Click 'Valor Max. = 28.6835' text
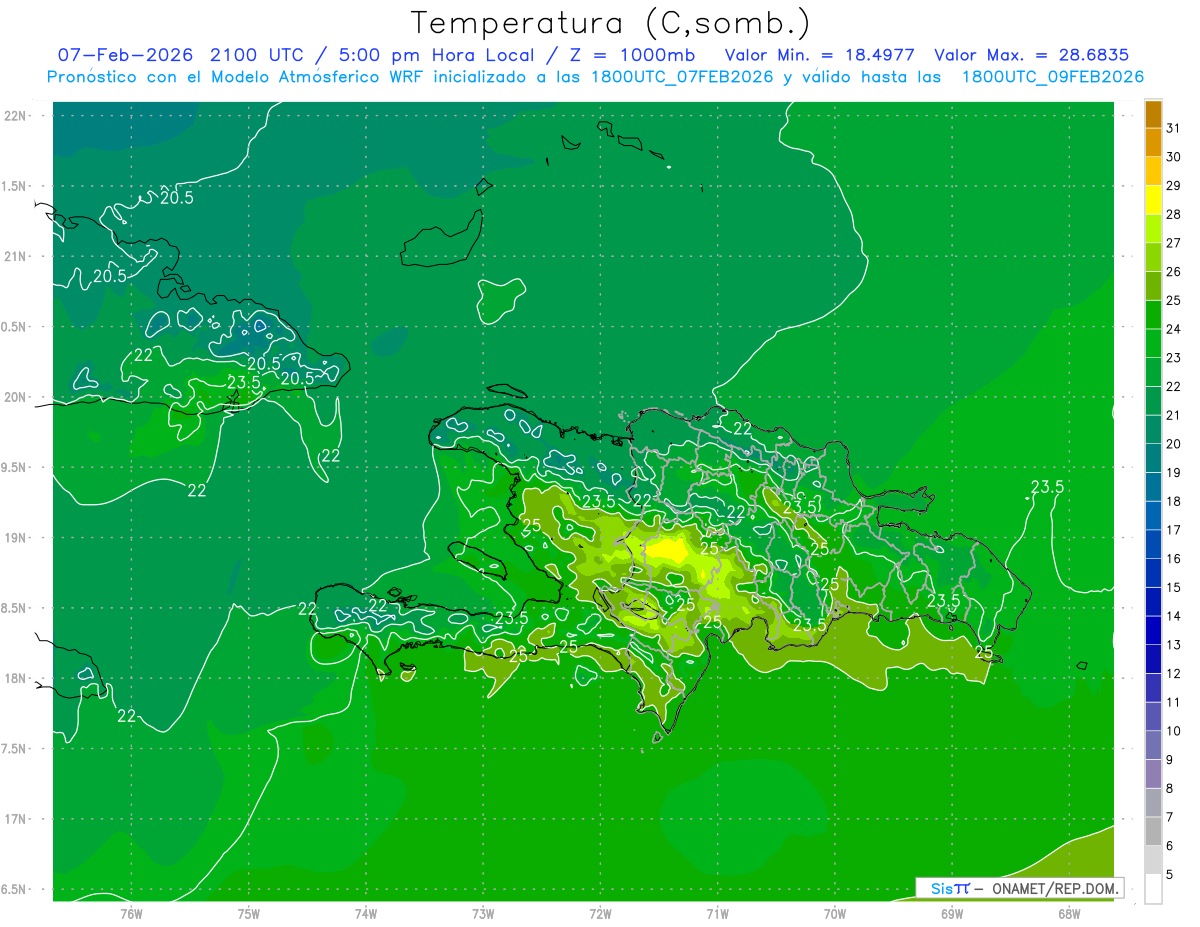This screenshot has height=927, width=1200. [x=1032, y=55]
